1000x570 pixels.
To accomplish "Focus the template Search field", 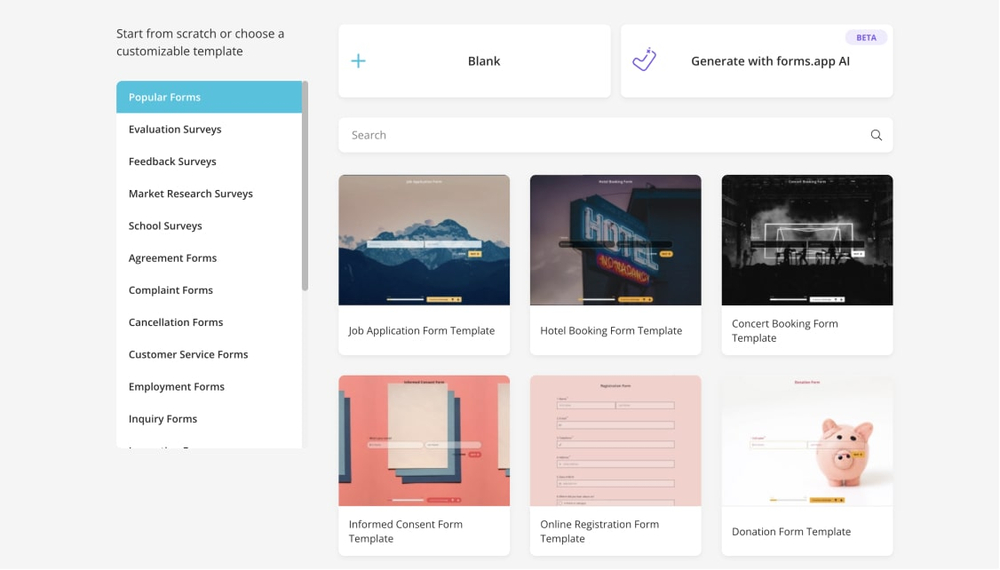I will (x=600, y=135).
